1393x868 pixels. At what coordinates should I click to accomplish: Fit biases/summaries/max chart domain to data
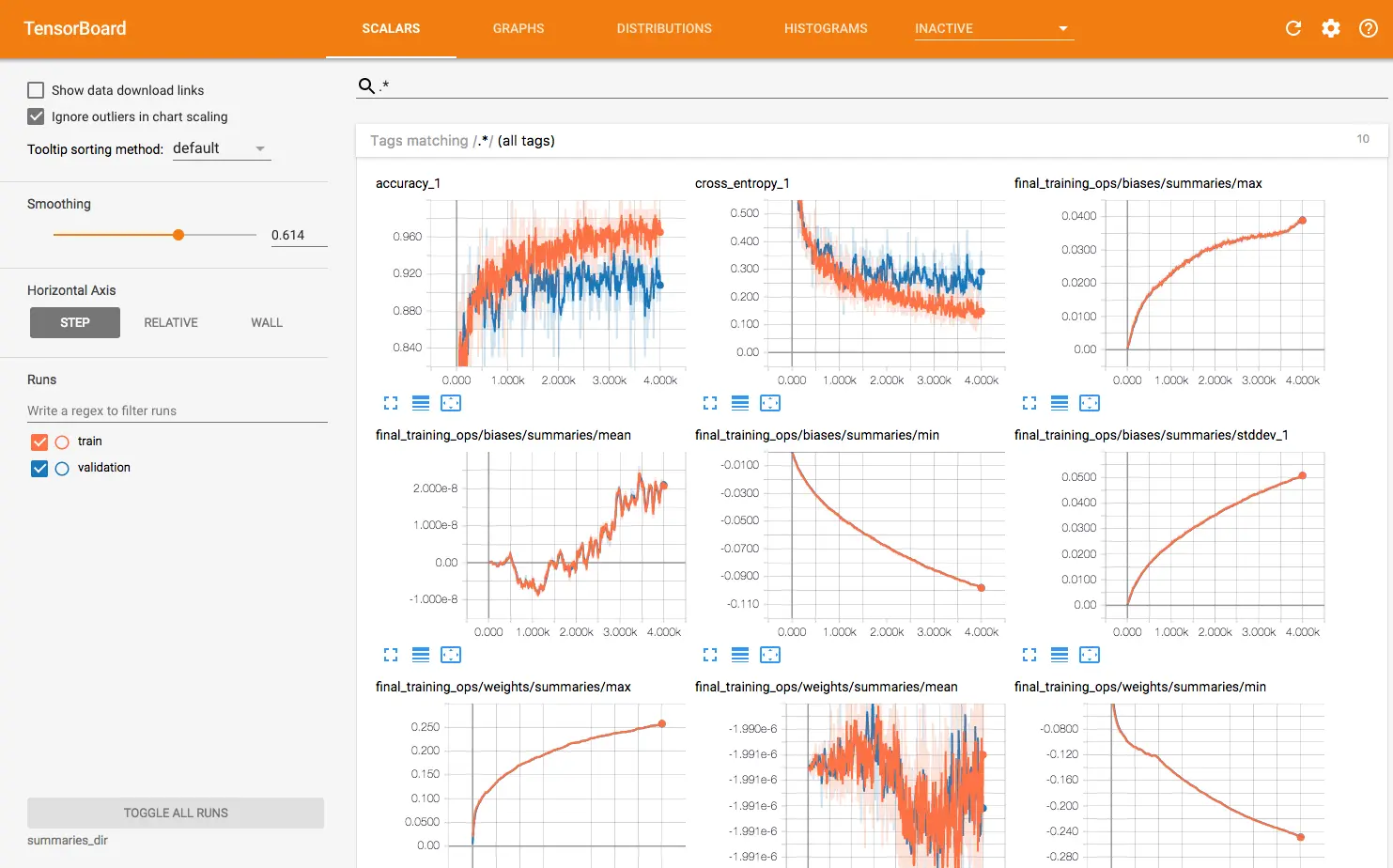[x=1090, y=403]
